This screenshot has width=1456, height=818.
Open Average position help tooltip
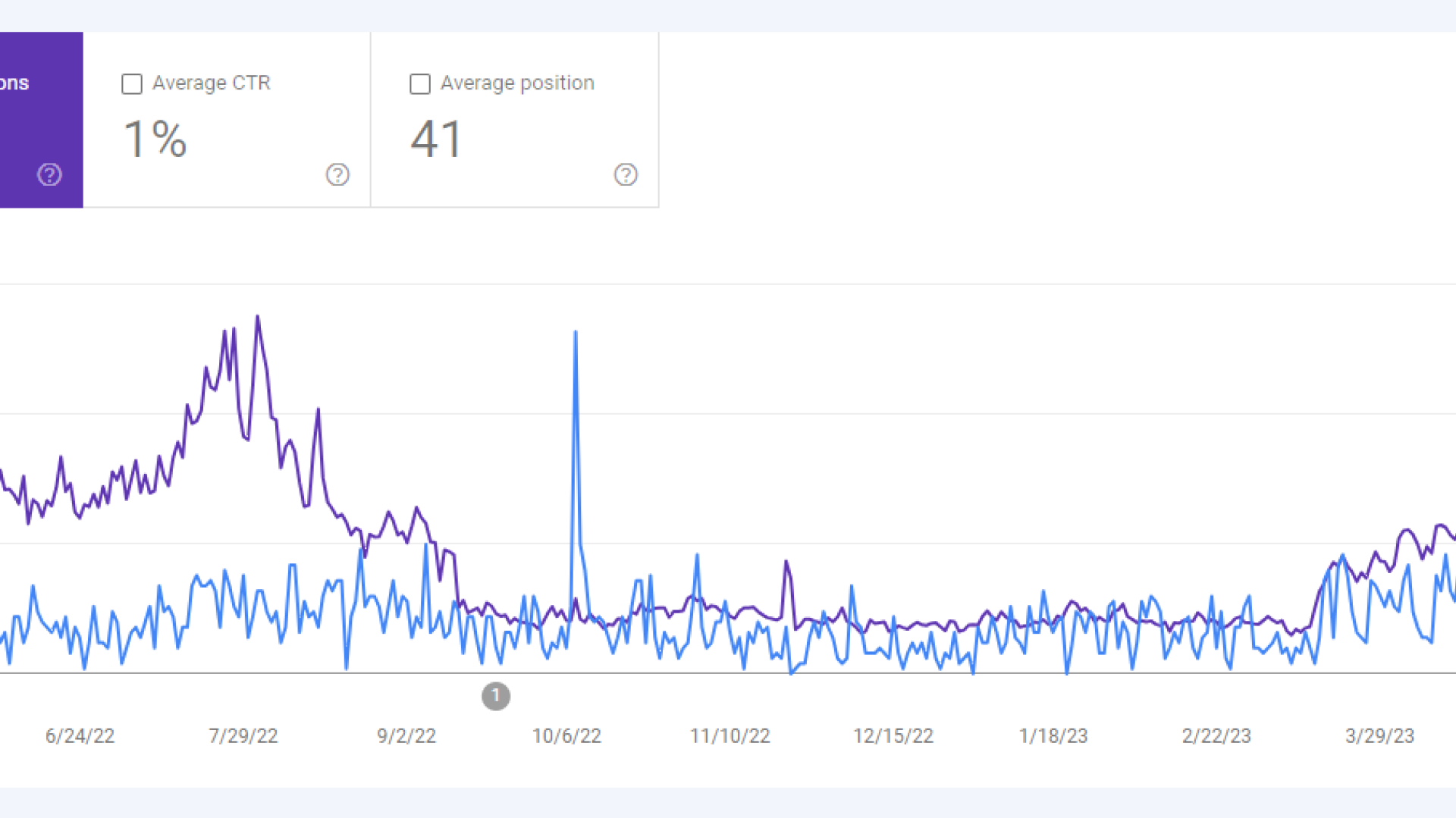(x=626, y=175)
